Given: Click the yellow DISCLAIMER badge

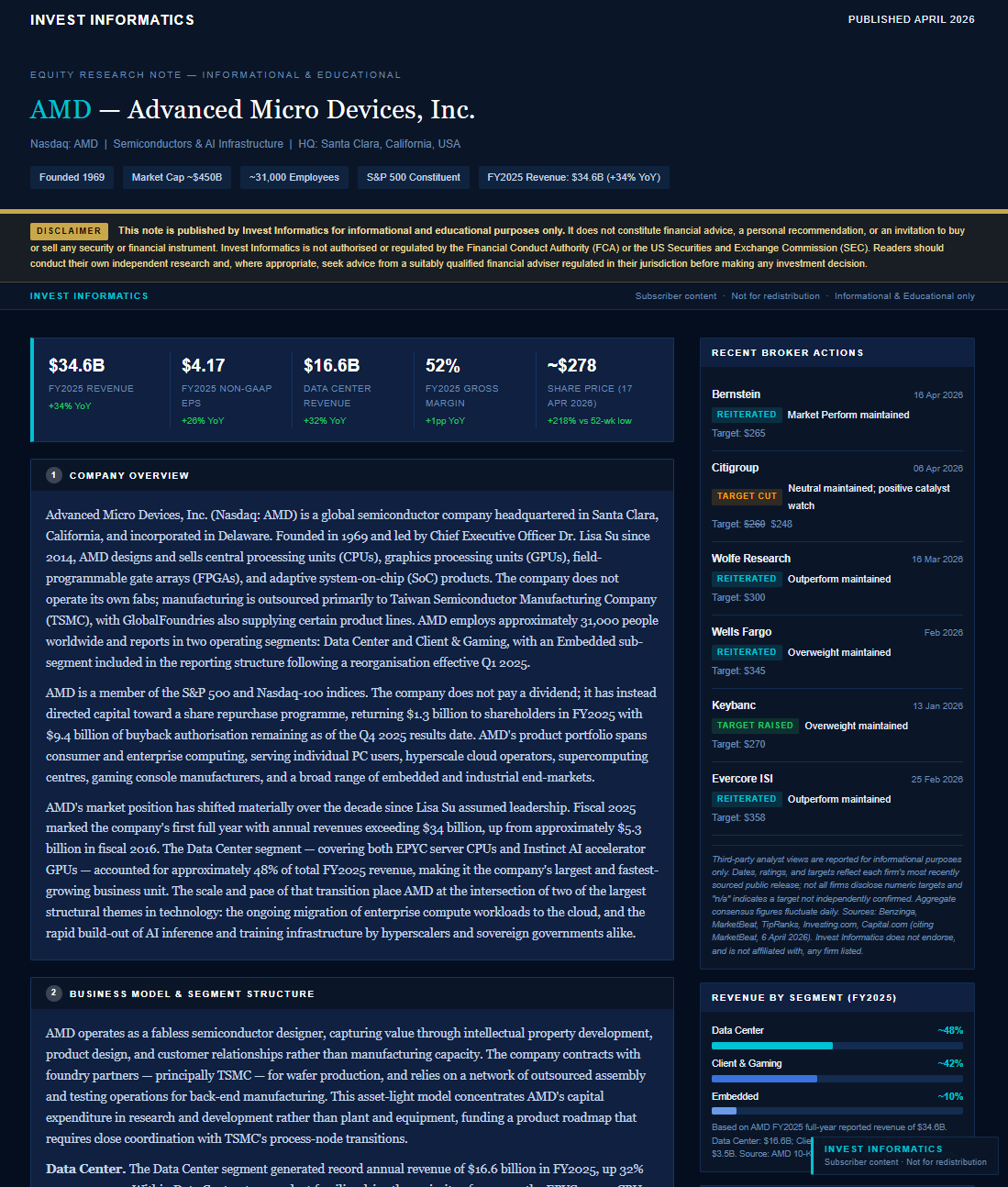Looking at the screenshot, I should [x=69, y=231].
